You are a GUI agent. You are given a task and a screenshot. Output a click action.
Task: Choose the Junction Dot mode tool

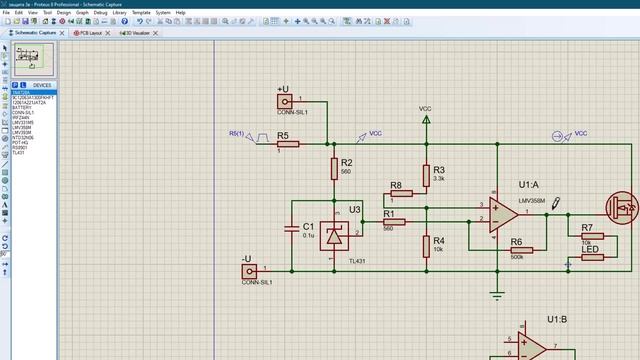[5, 64]
